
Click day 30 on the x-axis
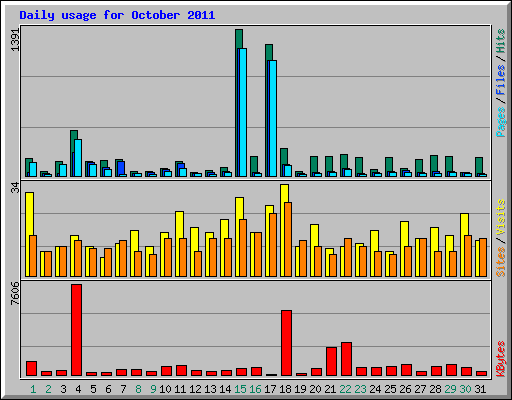click(465, 389)
